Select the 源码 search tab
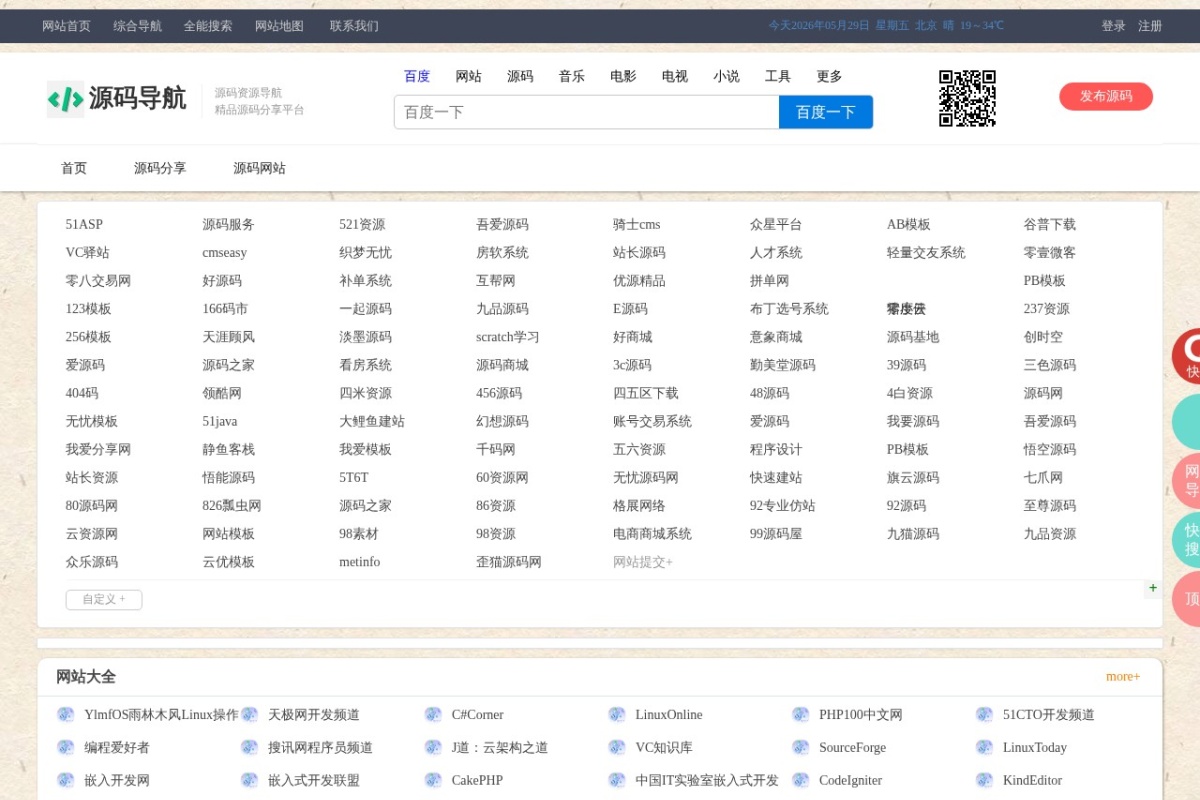This screenshot has width=1200, height=800. tap(520, 76)
